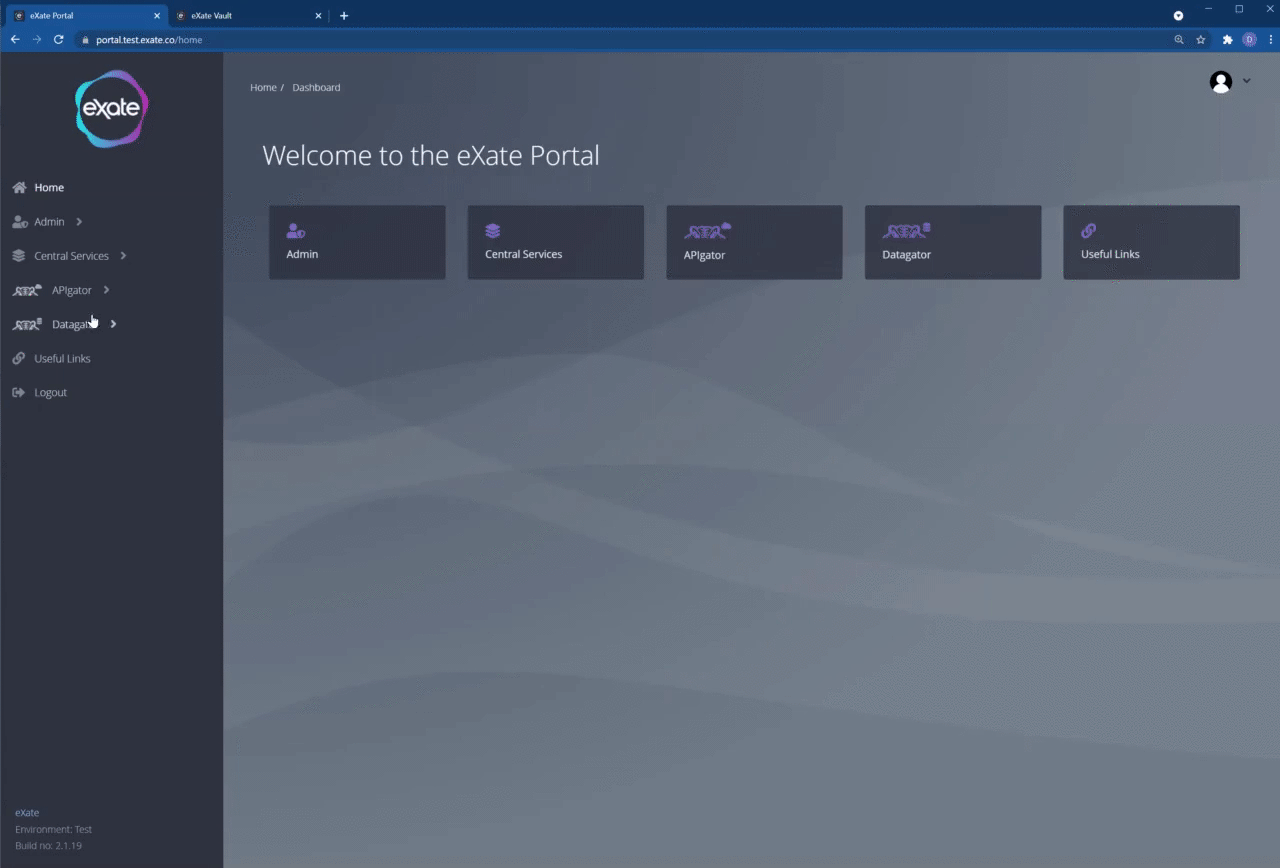1280x868 pixels.
Task: Click the Home house icon in sidebar
Action: pos(19,188)
